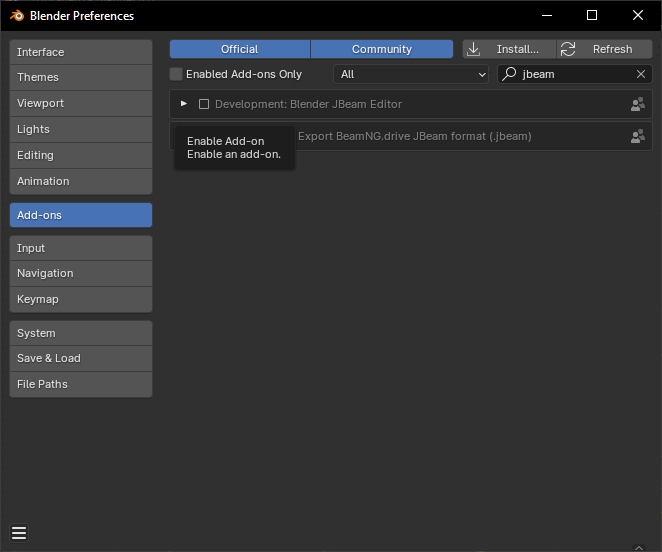Screen dimensions: 662x552
Task: Open the Lights preferences section
Action: click(81, 129)
